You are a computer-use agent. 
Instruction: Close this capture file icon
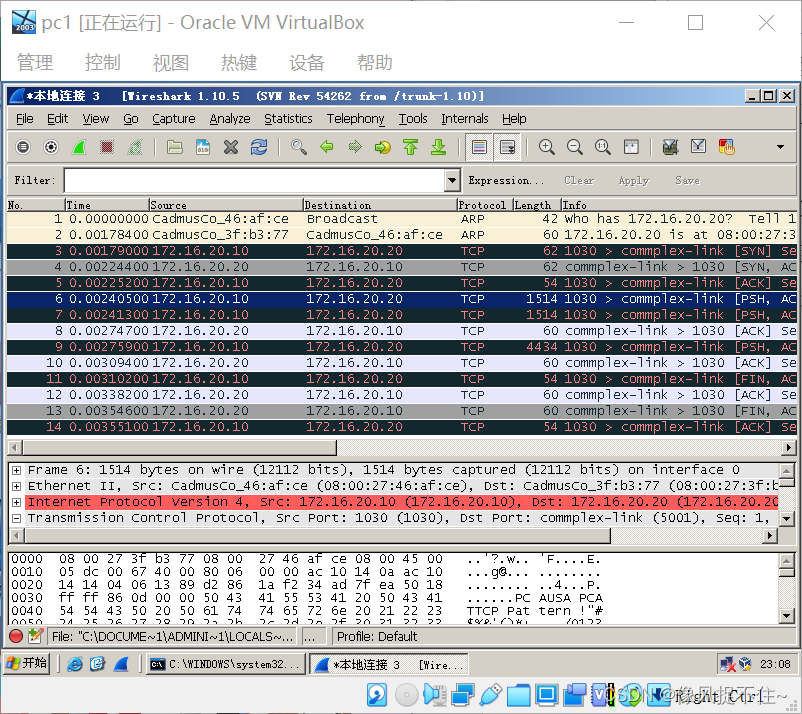pos(231,147)
